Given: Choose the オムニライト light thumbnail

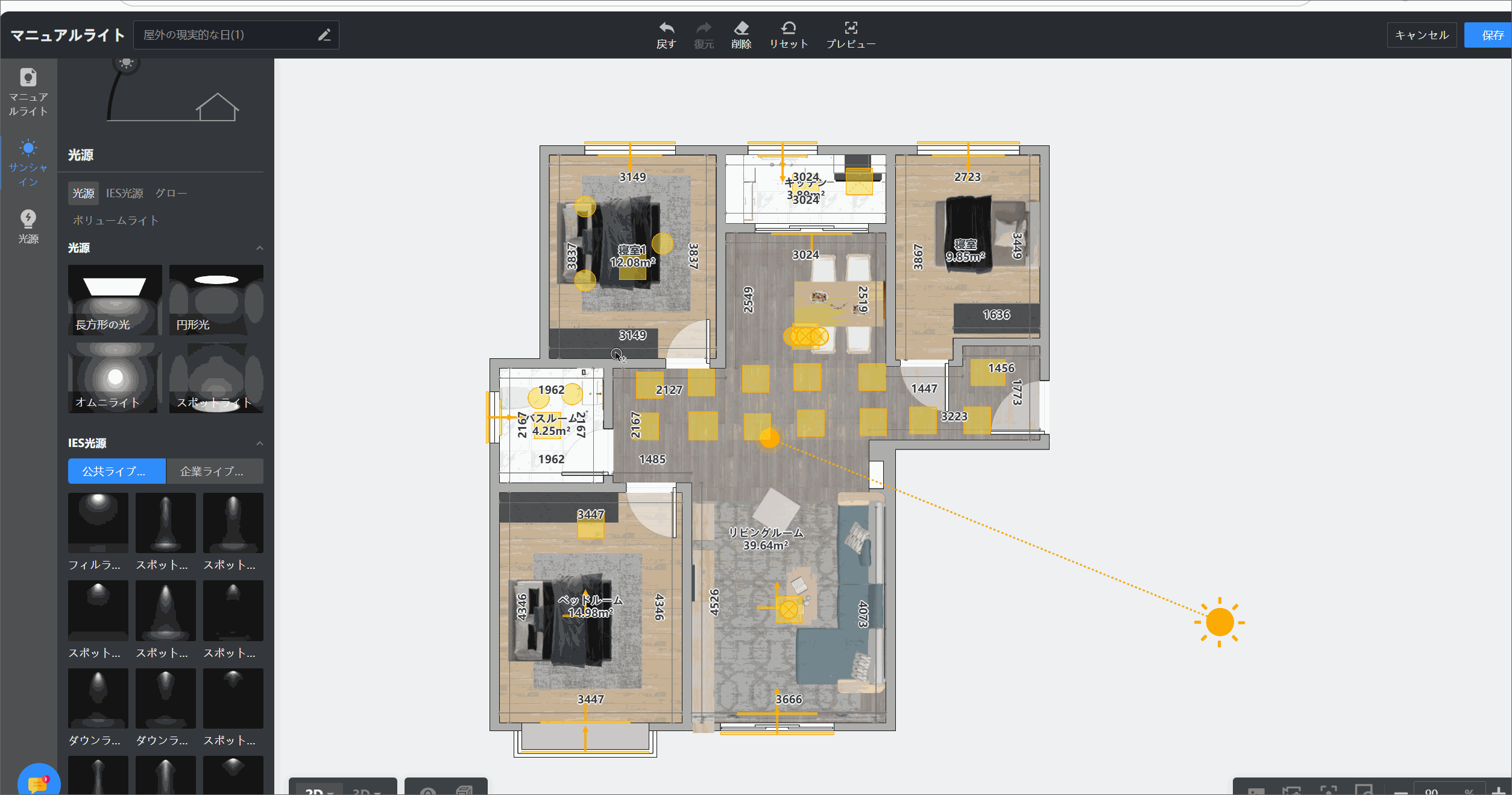Looking at the screenshot, I should pyautogui.click(x=115, y=378).
